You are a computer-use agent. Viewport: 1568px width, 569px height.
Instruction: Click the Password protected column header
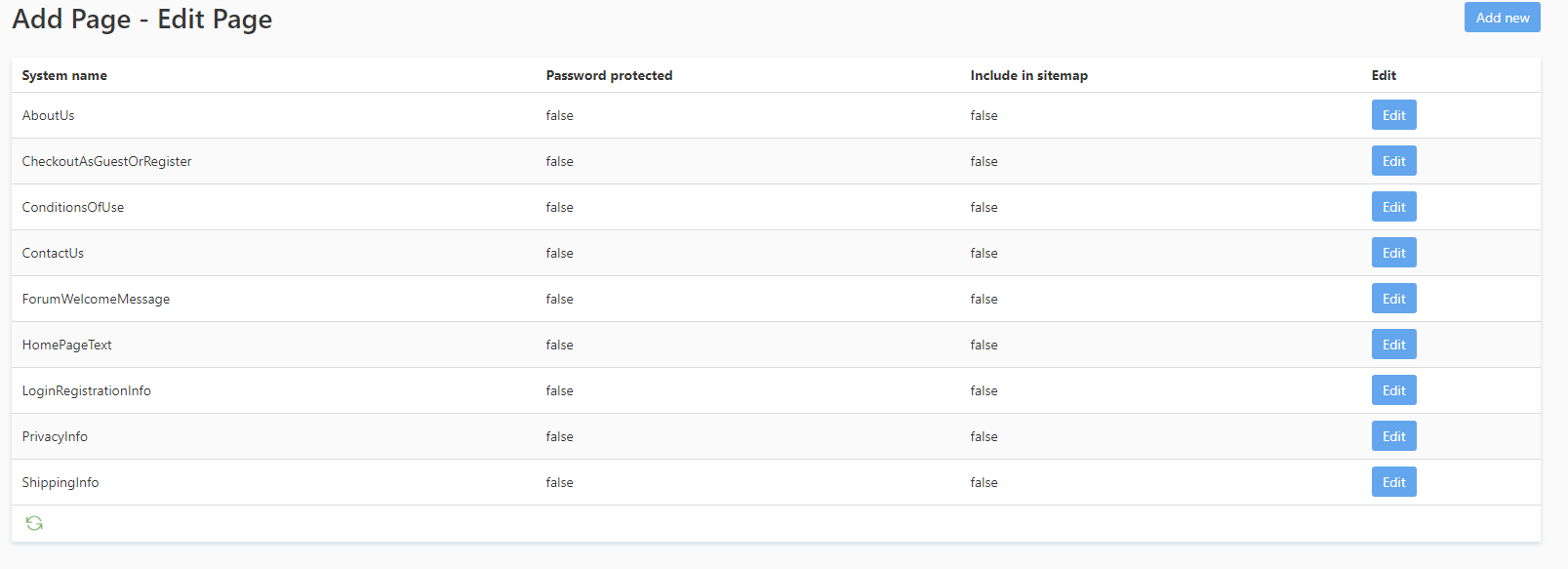609,75
